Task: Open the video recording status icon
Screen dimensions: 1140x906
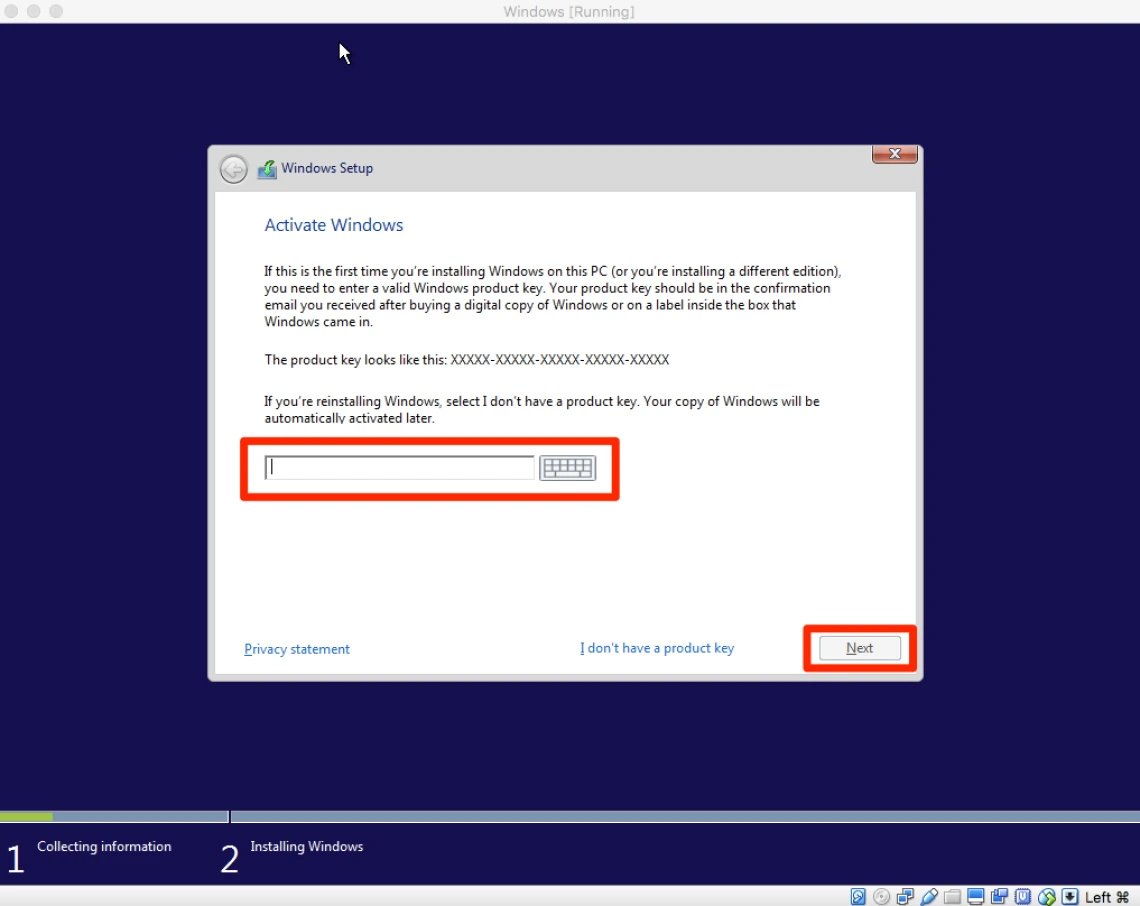Action: (x=999, y=897)
